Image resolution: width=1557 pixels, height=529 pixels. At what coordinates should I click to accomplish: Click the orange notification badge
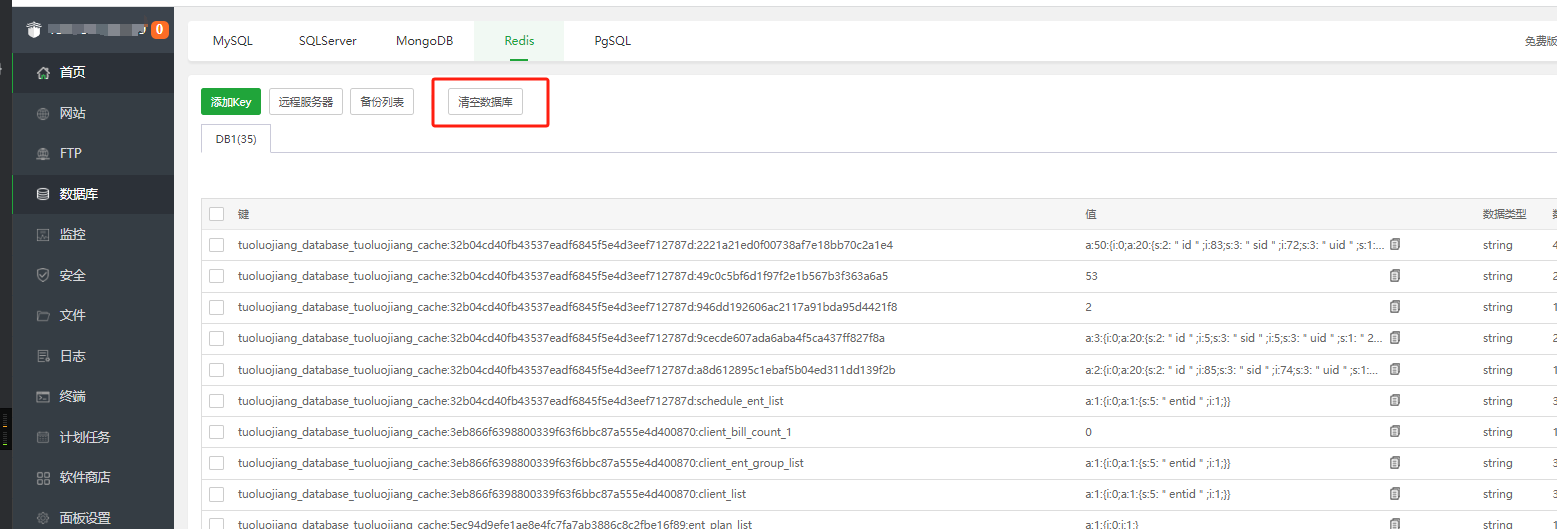(159, 30)
